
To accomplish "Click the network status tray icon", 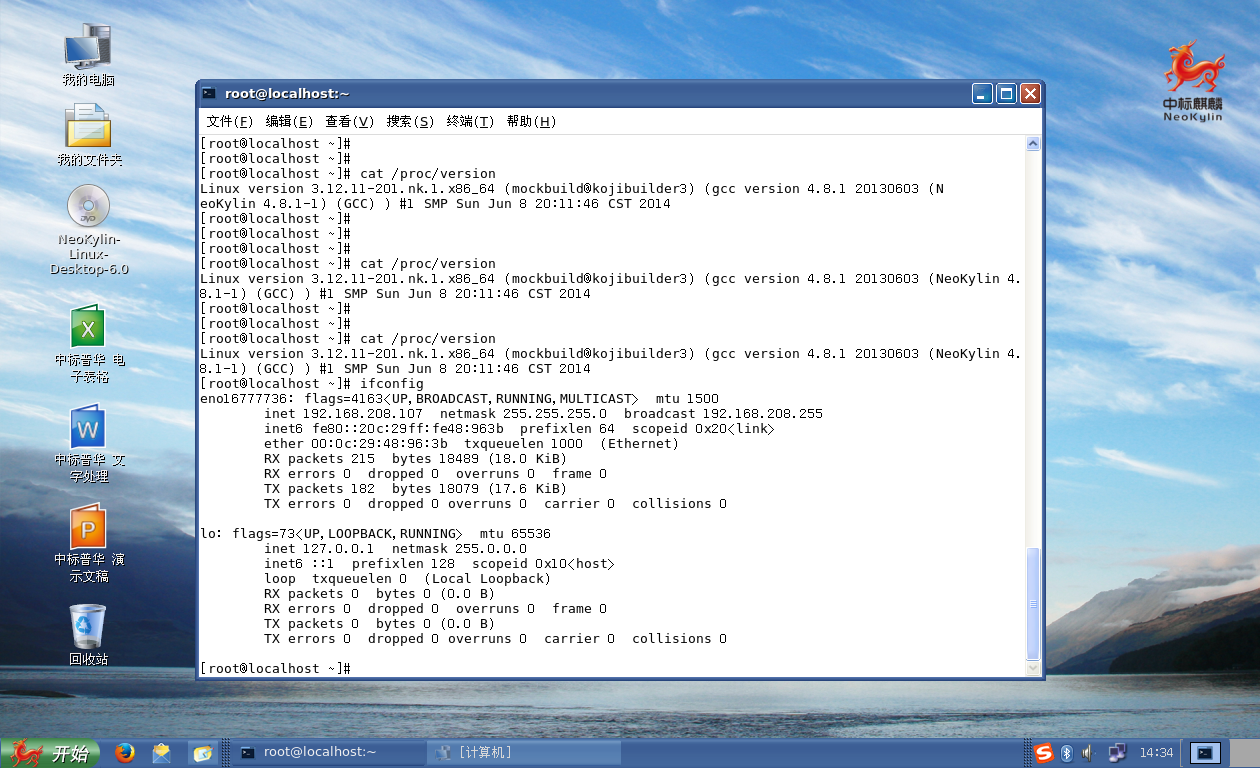I will point(1116,753).
